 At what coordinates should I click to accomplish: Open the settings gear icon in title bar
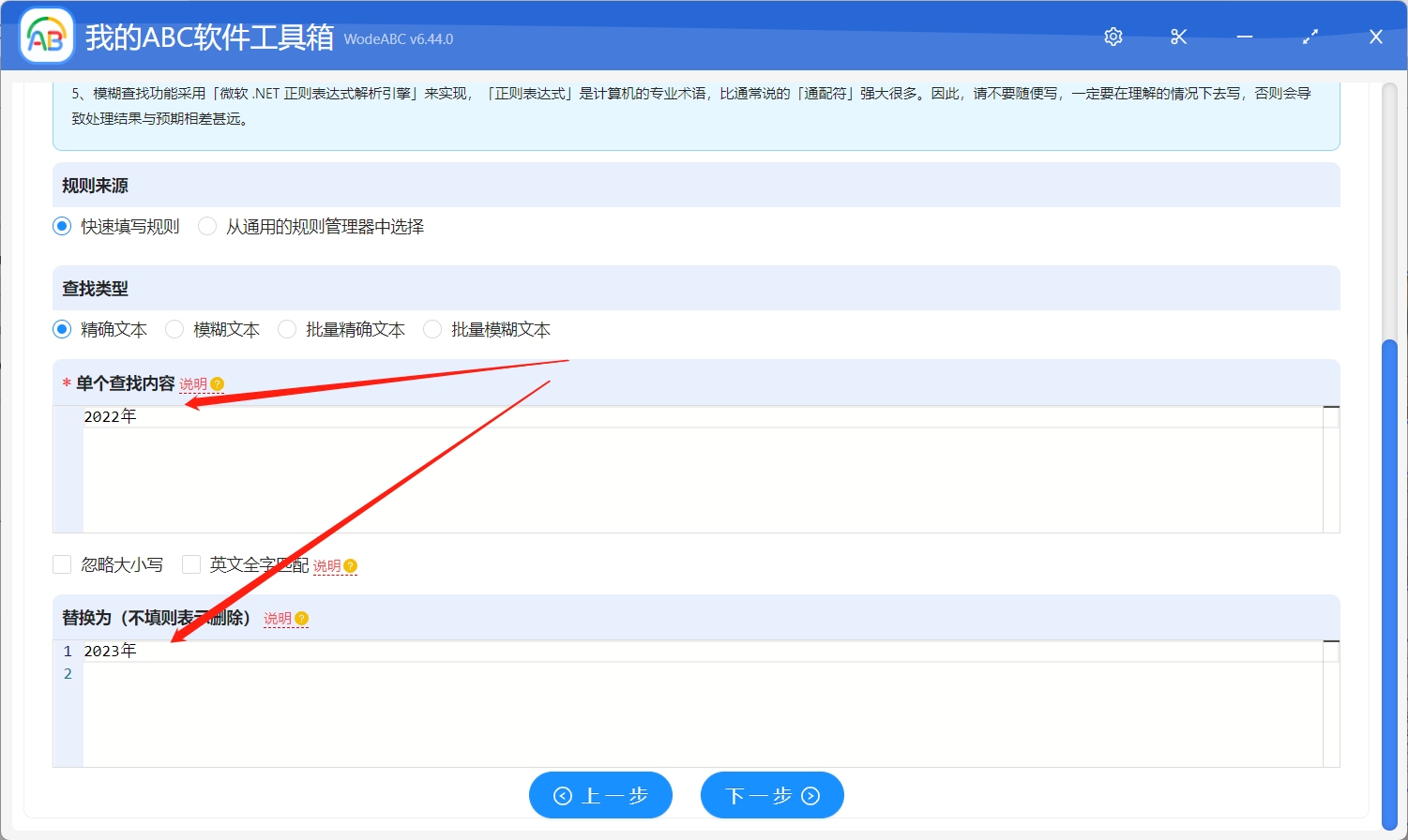tap(1113, 37)
